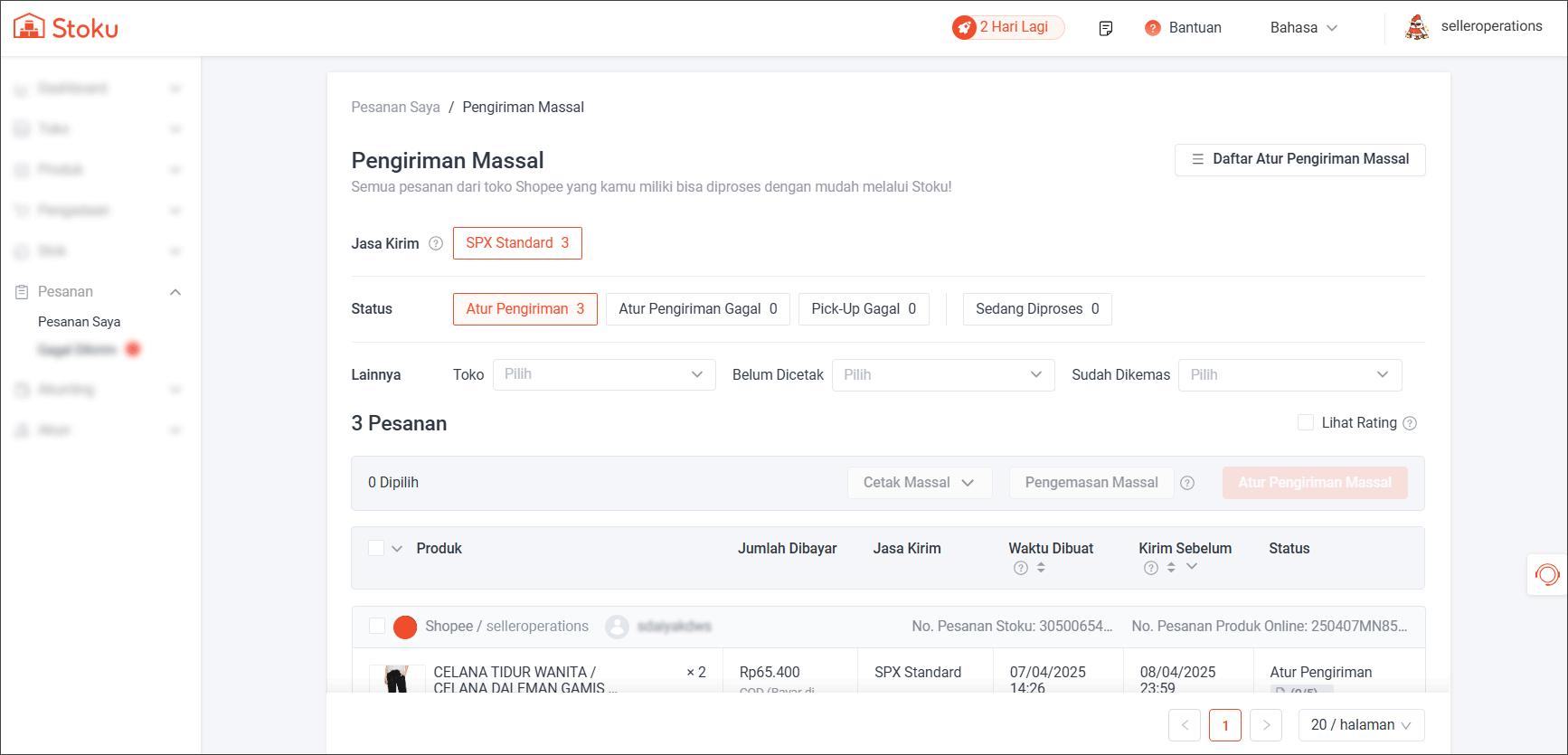The image size is (1568, 755).
Task: Sort by Waktu Dibuat arrows
Action: pos(1041,568)
